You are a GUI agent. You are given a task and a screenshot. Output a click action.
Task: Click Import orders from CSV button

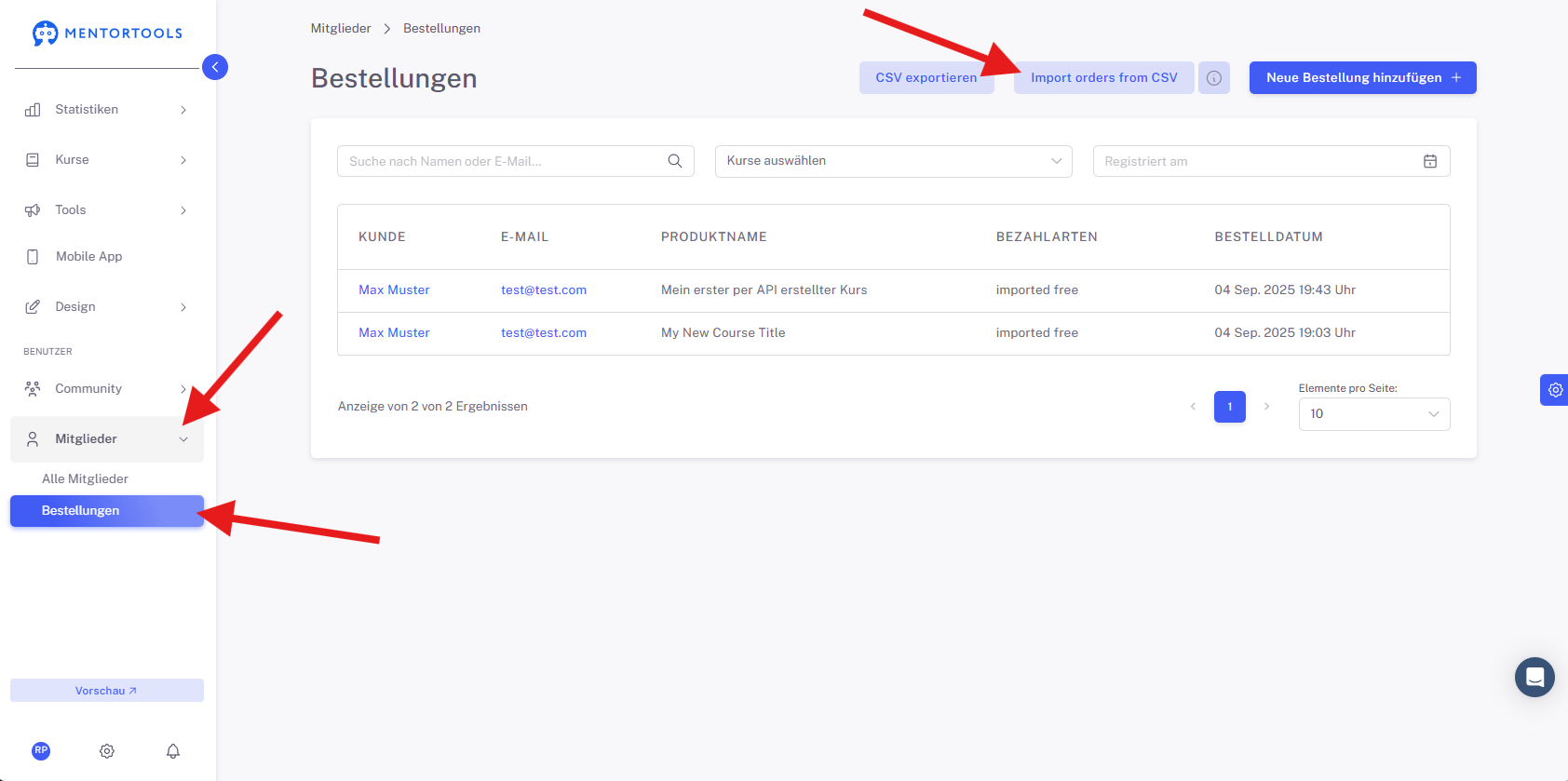pos(1103,78)
